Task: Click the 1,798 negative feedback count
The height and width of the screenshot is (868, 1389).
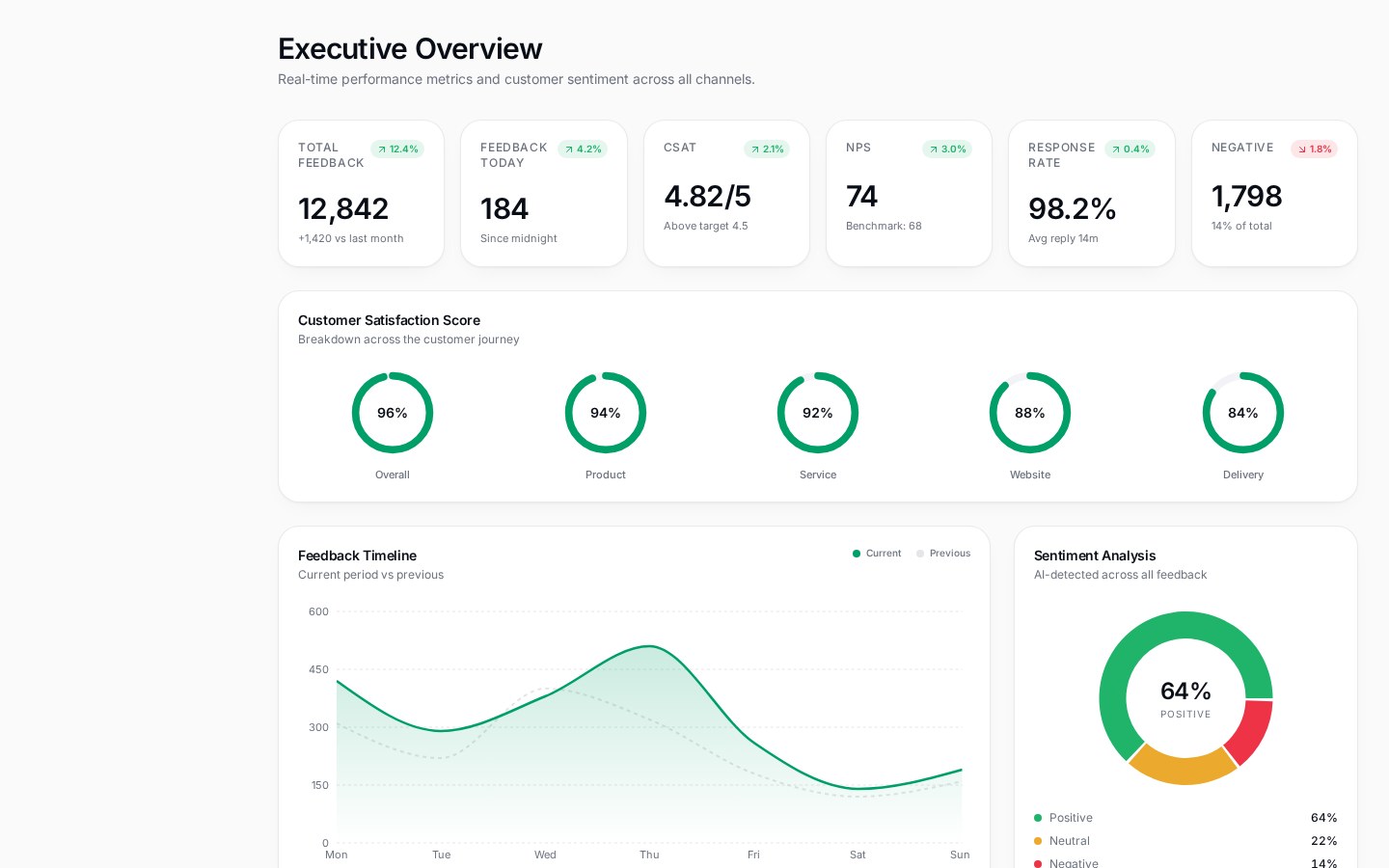Action: (1247, 196)
